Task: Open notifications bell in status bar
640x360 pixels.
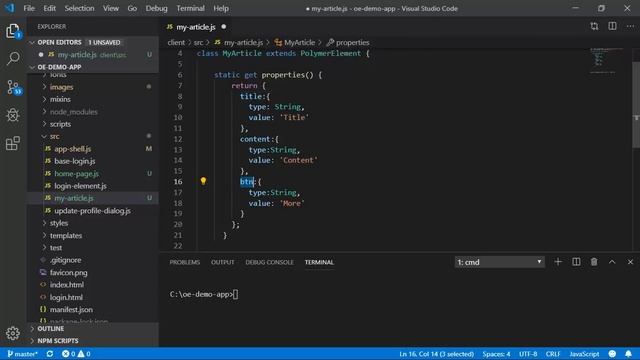Action: (x=629, y=354)
